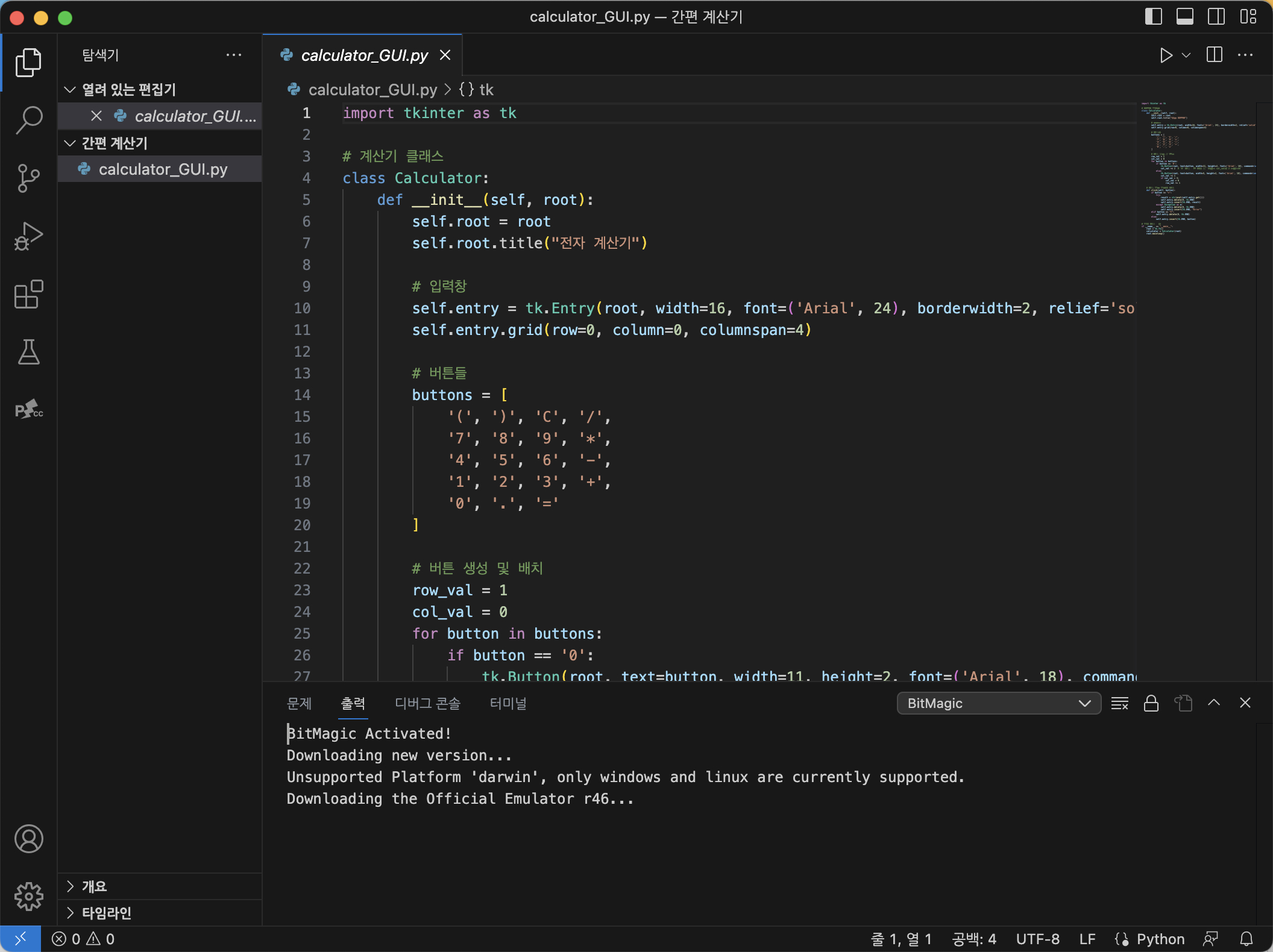Toggle output auto-scroll lock
Screen dimensions: 1273x952
tap(1151, 703)
